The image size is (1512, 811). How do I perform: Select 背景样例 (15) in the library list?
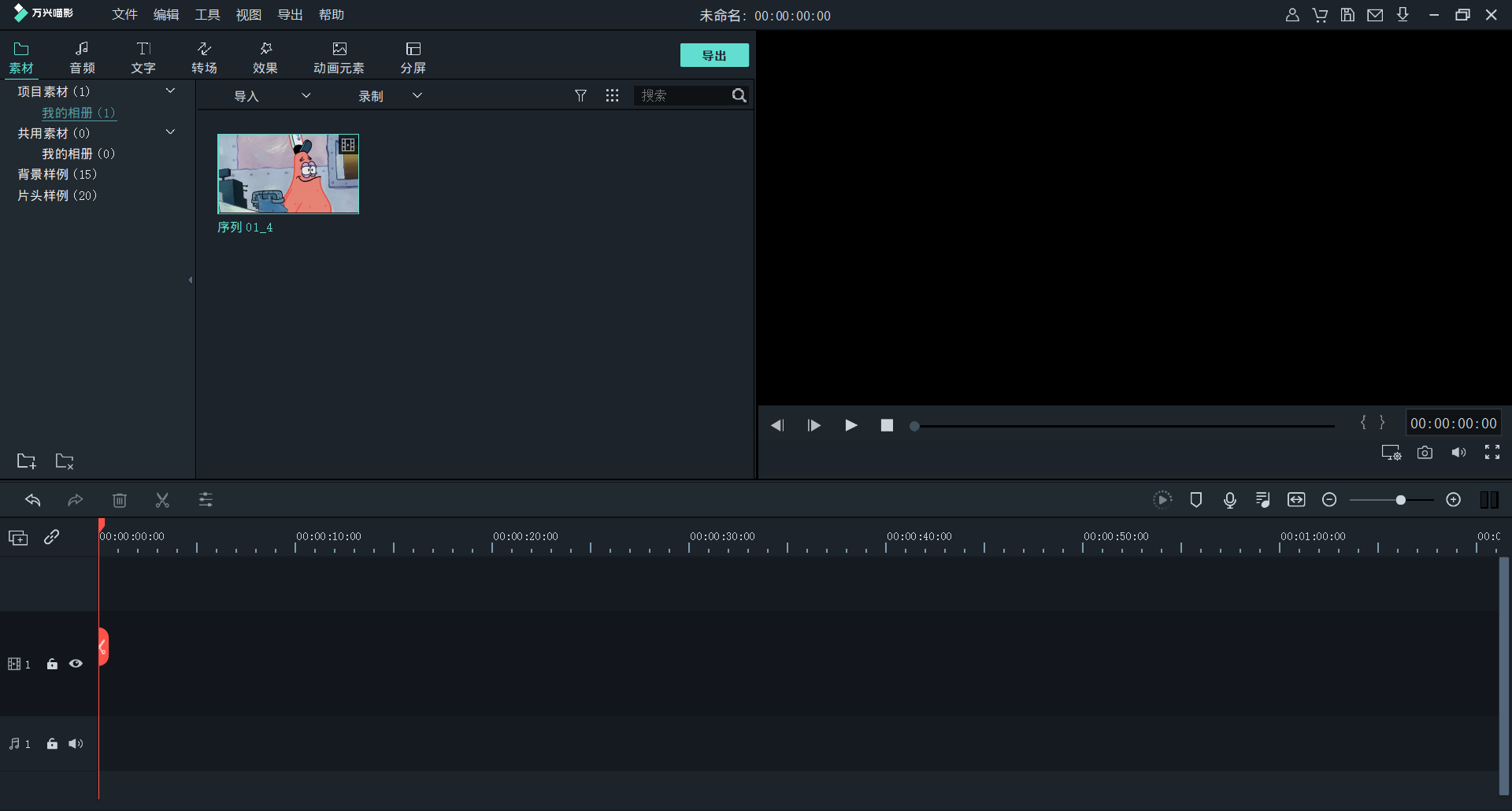pos(57,174)
